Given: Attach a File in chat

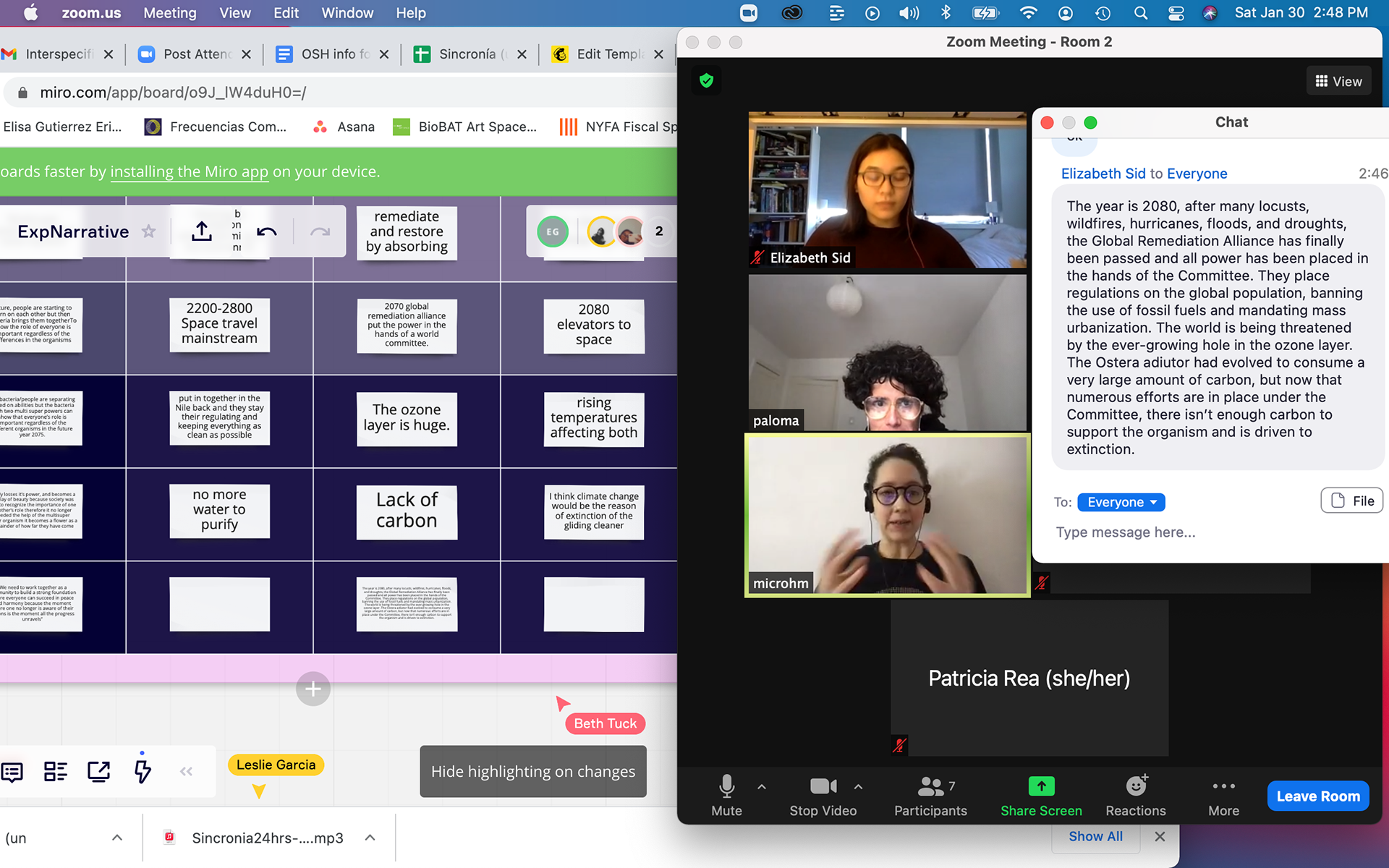Looking at the screenshot, I should pos(1351,501).
